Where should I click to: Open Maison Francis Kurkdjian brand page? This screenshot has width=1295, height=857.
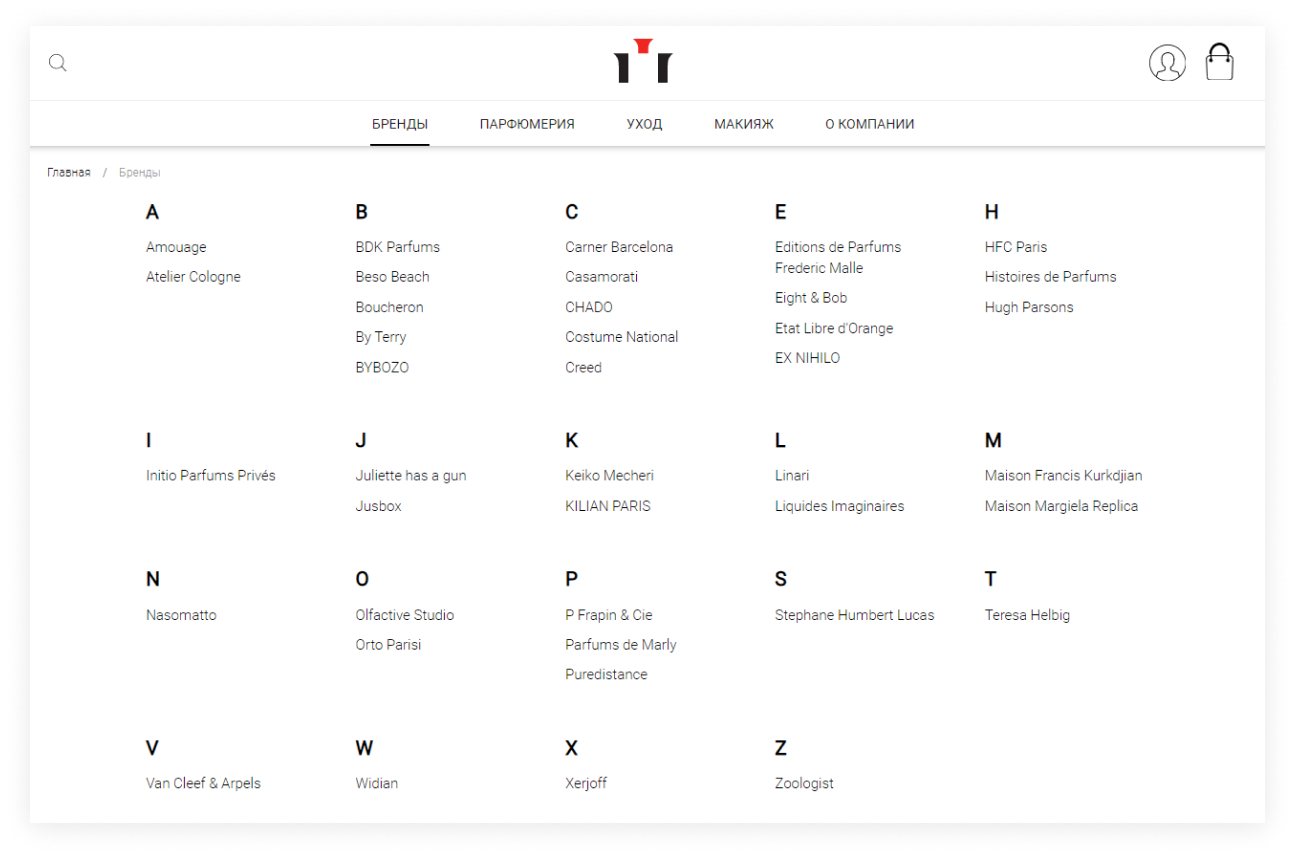1063,476
